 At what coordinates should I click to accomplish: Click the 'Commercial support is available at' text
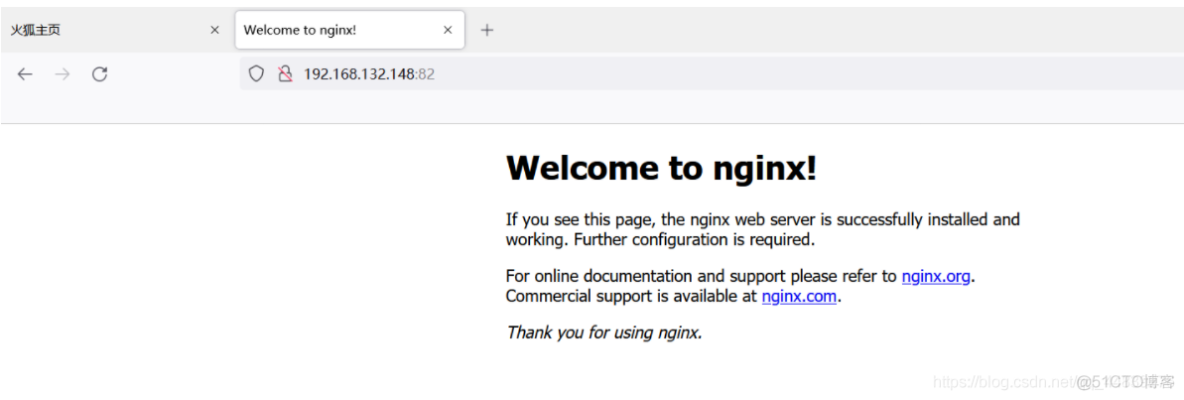[632, 296]
